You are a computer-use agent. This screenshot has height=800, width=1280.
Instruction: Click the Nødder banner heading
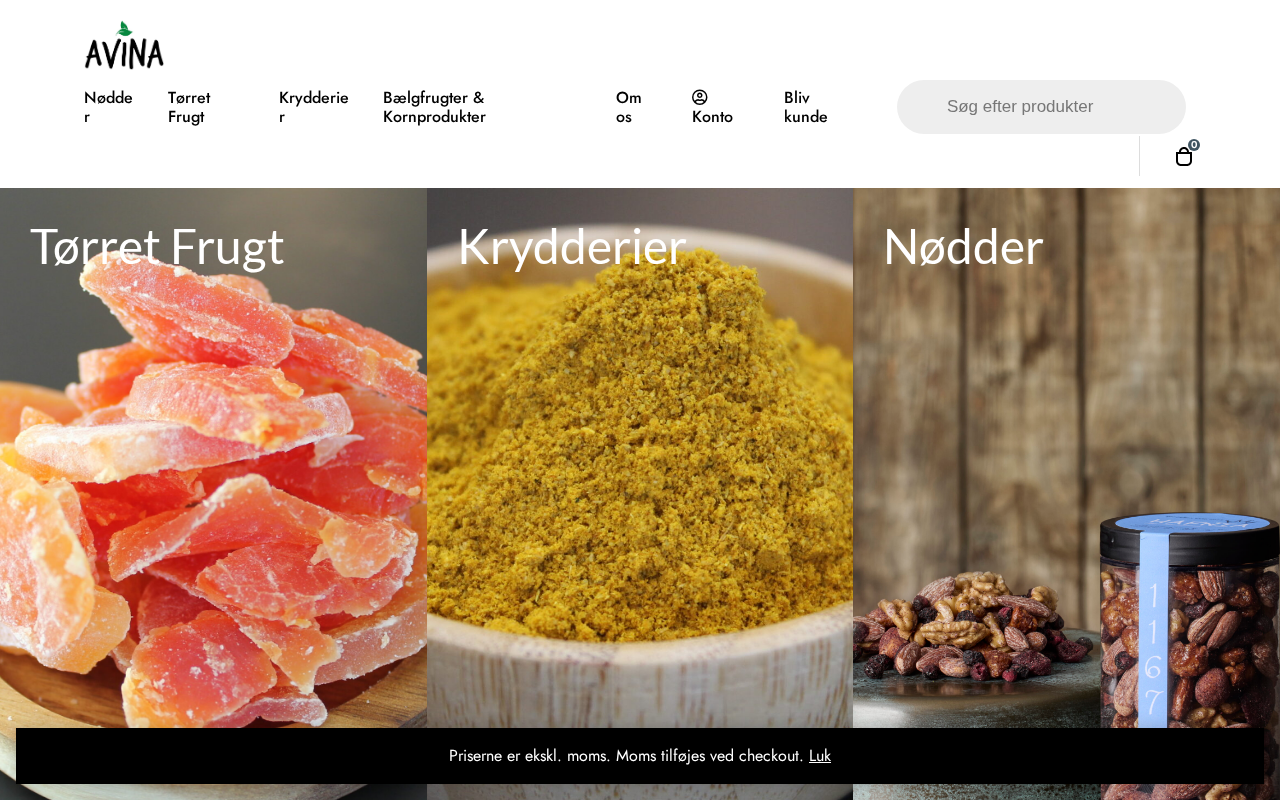coord(963,247)
